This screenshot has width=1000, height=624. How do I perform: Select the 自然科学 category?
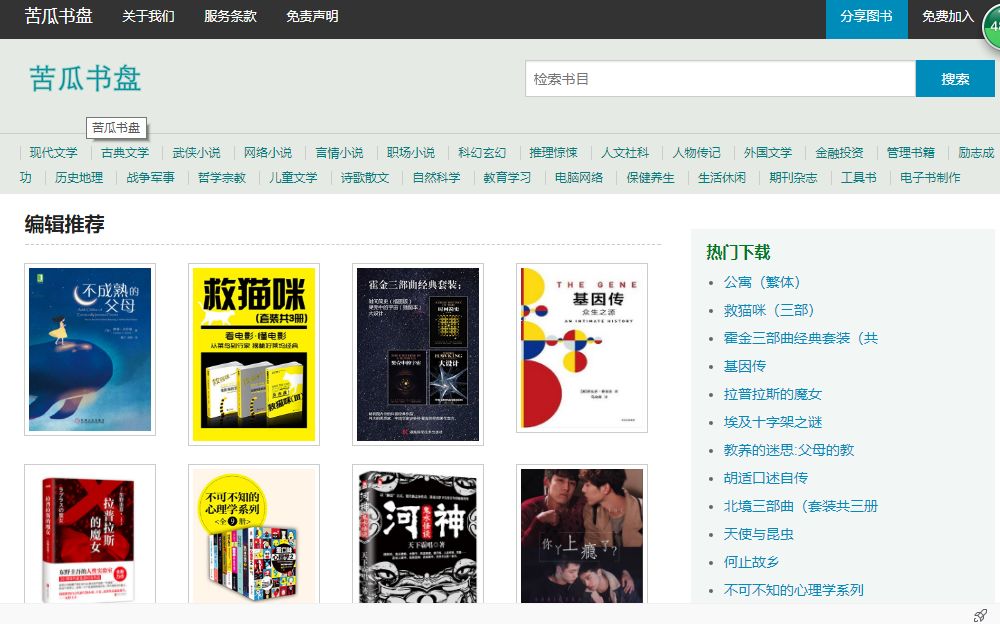click(436, 177)
